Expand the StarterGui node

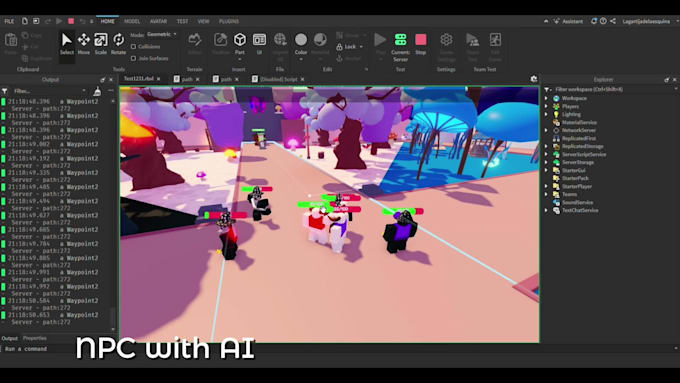click(546, 170)
